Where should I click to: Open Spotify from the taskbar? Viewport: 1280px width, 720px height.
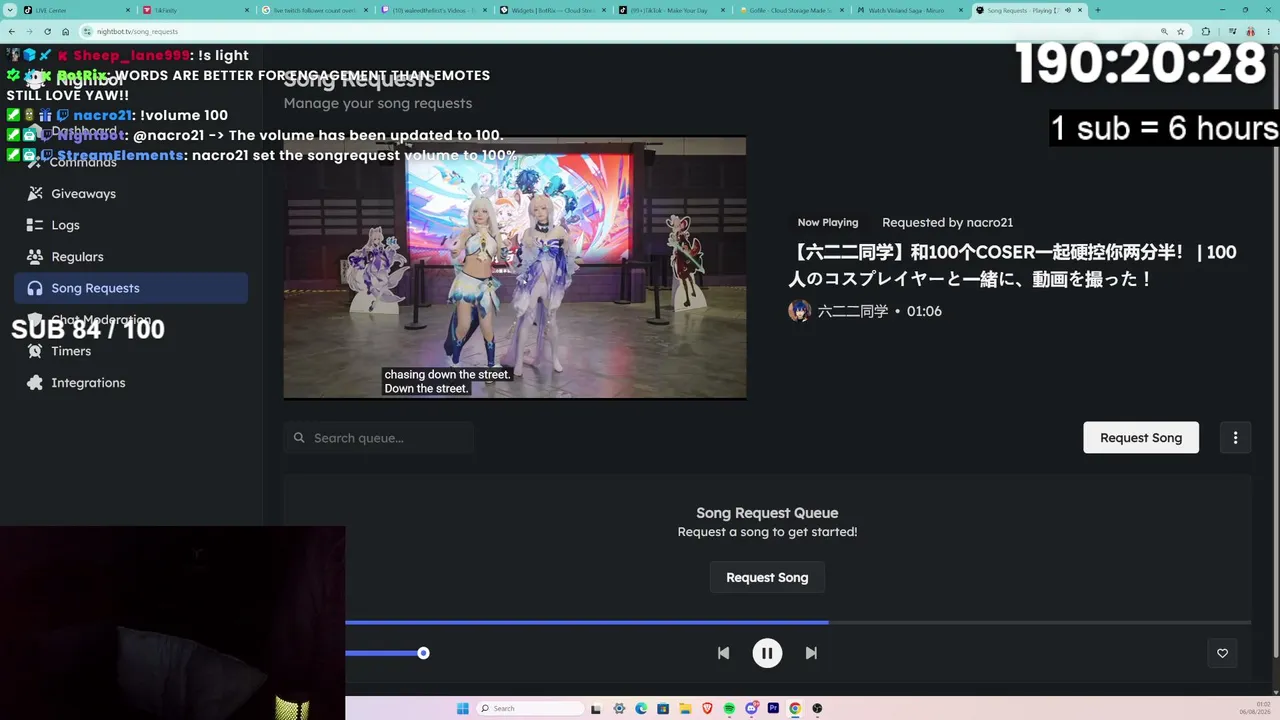click(x=729, y=708)
